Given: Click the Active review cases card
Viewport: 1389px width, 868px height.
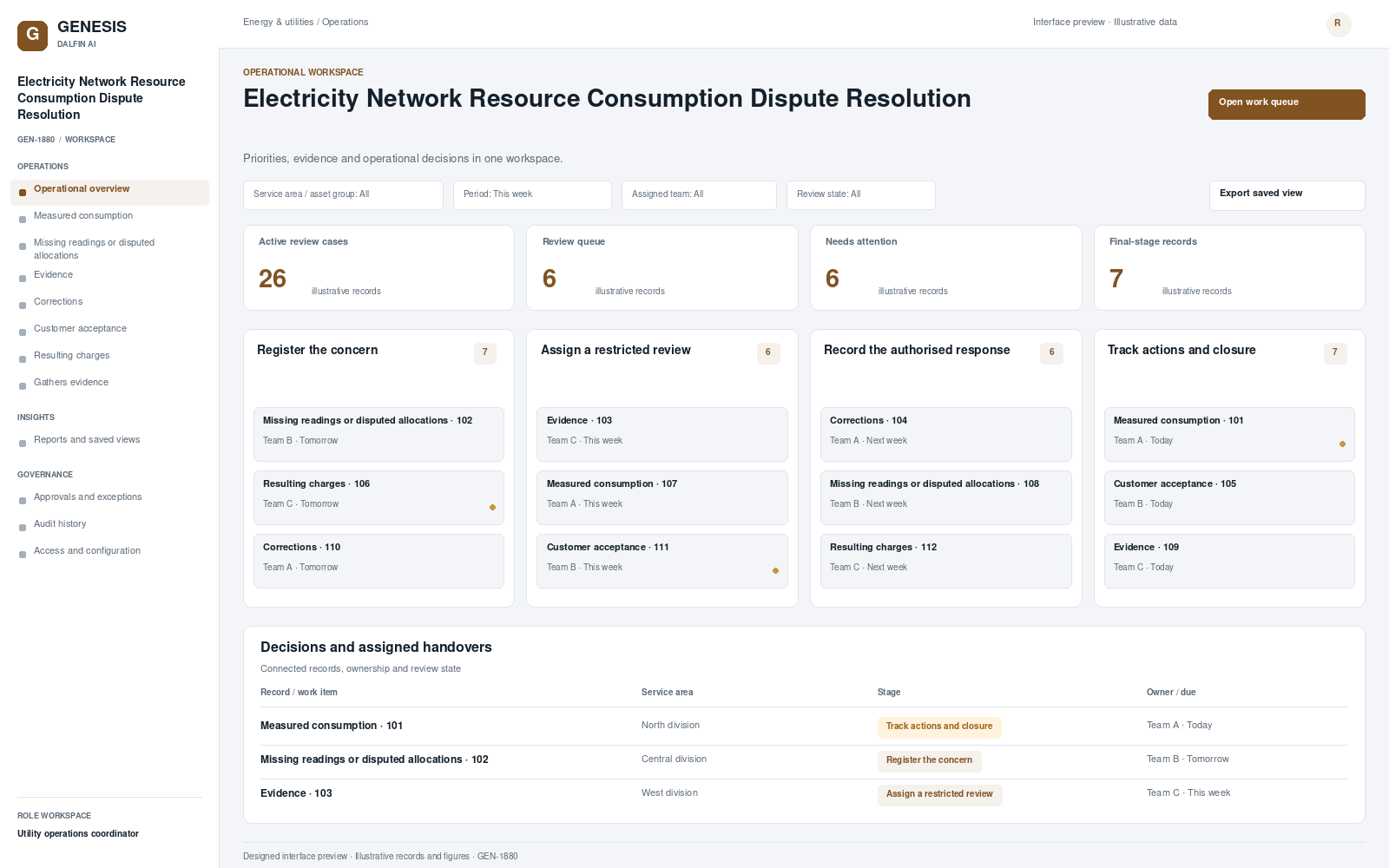Looking at the screenshot, I should tap(379, 267).
